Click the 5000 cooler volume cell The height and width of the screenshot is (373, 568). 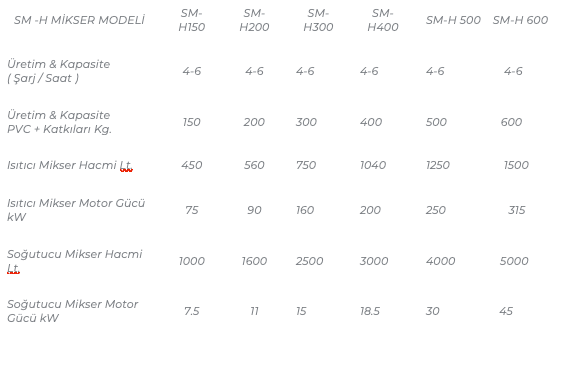click(514, 261)
